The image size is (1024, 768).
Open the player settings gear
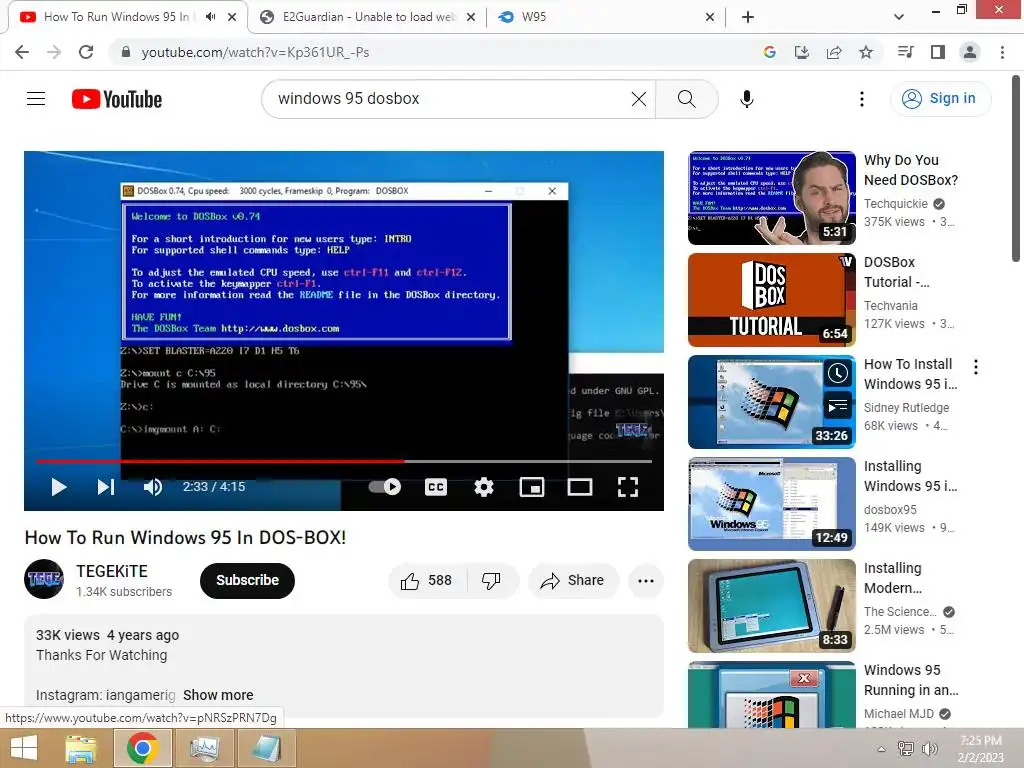[x=484, y=487]
